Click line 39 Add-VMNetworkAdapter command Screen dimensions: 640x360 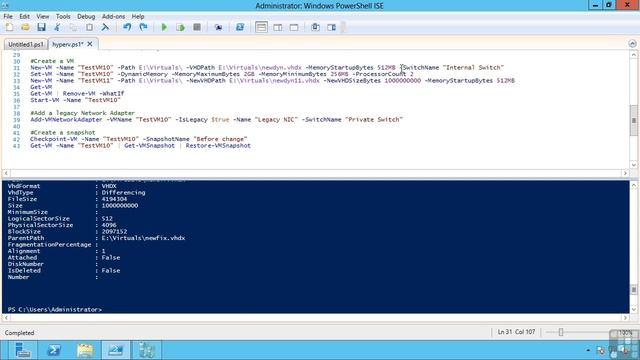[216, 120]
